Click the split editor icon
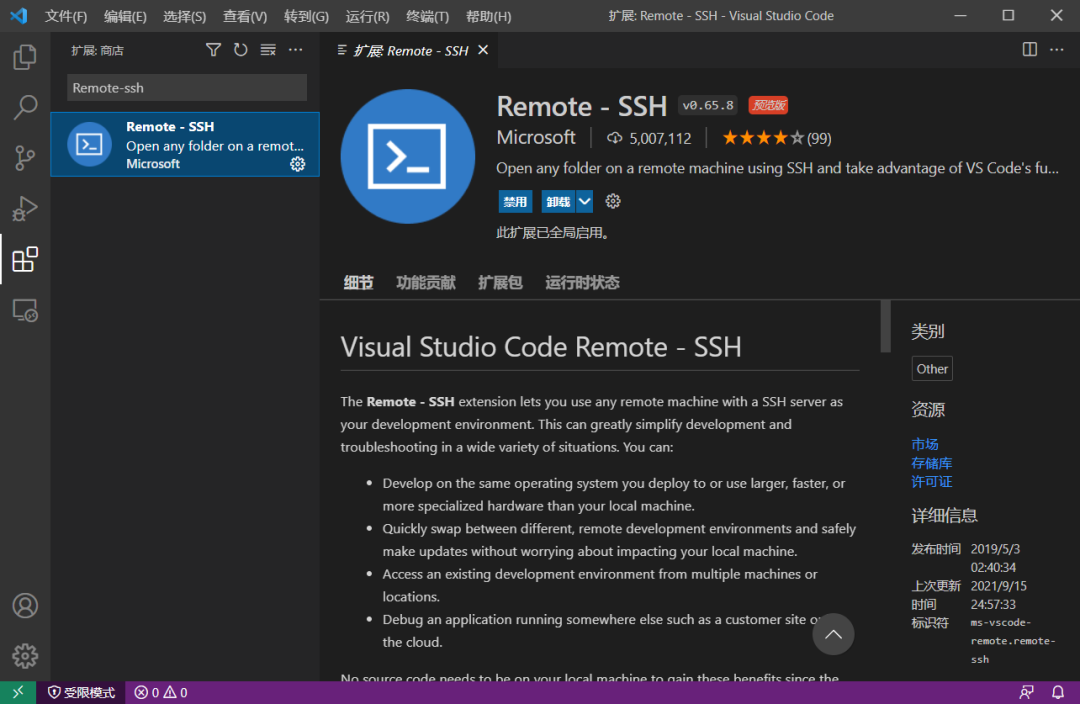The width and height of the screenshot is (1080, 704). (1030, 50)
